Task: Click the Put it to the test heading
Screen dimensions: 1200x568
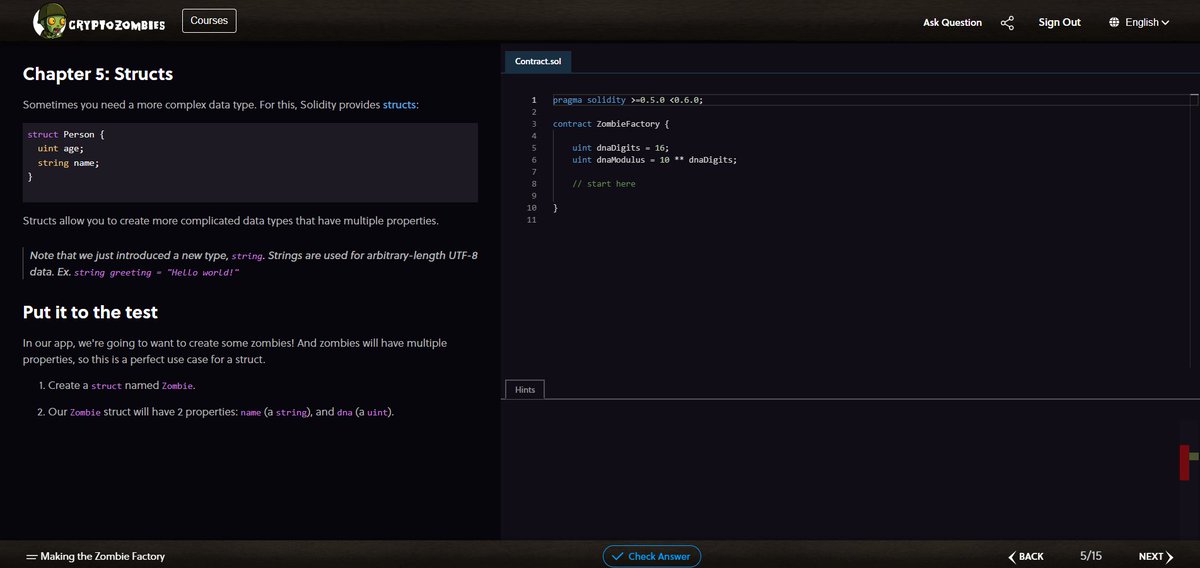Action: 90,312
